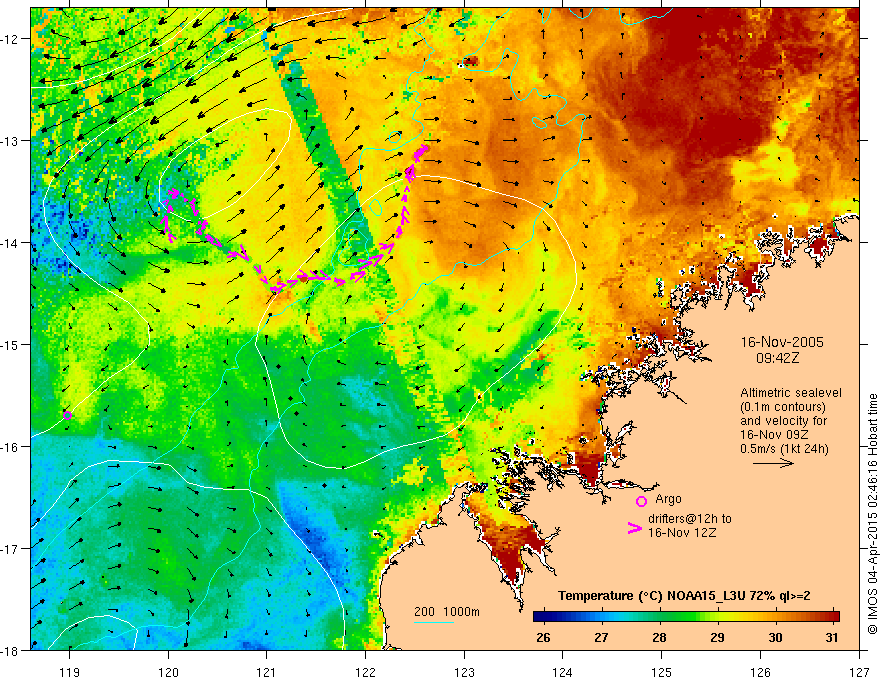Click the '0.5m/s (1kt 24h)' text

[x=784, y=448]
